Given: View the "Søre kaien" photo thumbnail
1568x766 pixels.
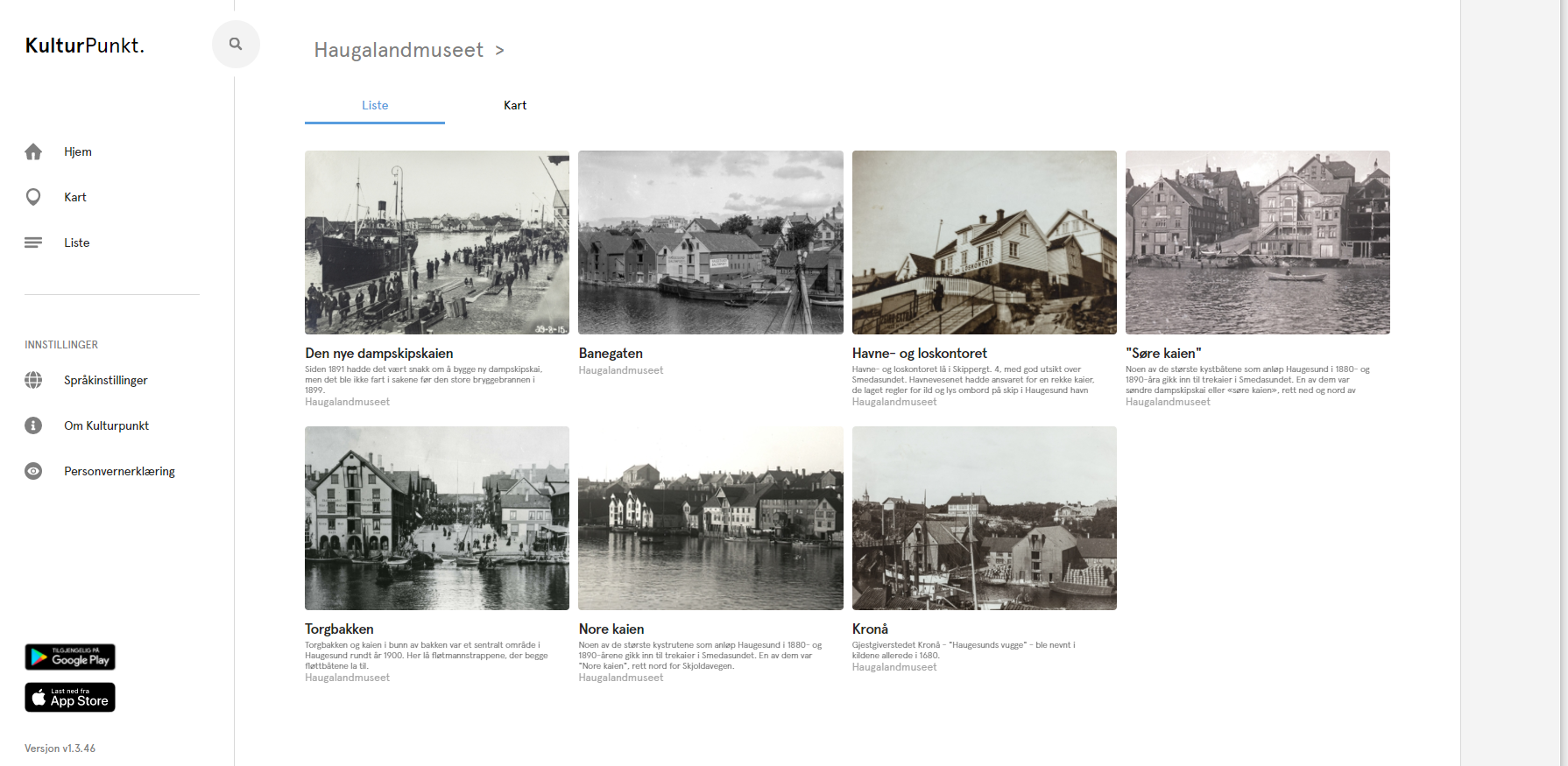Looking at the screenshot, I should [1257, 242].
